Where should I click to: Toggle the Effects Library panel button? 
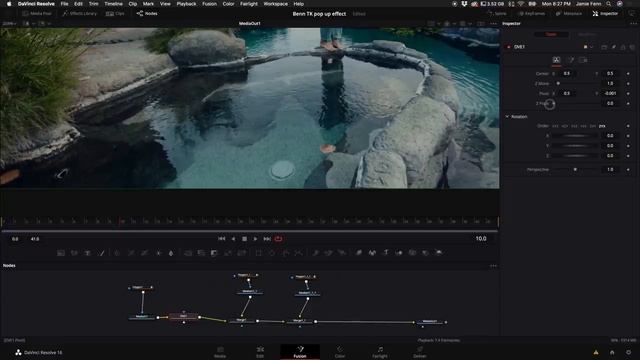80,13
